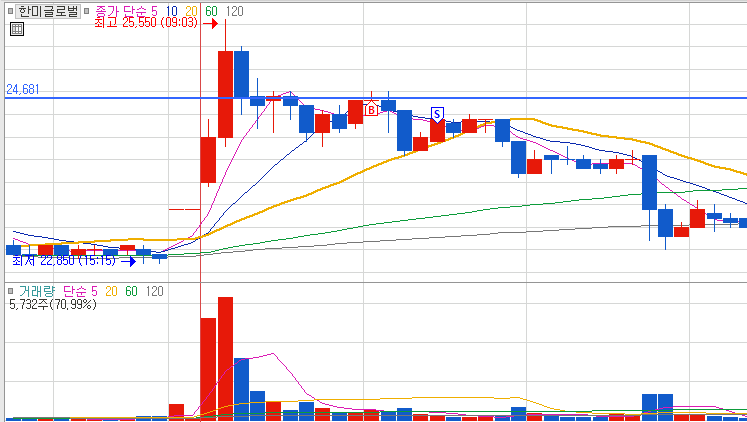Click the 최저 22,850 low price label
Image resolution: width=747 pixels, height=422 pixels.
[64, 261]
